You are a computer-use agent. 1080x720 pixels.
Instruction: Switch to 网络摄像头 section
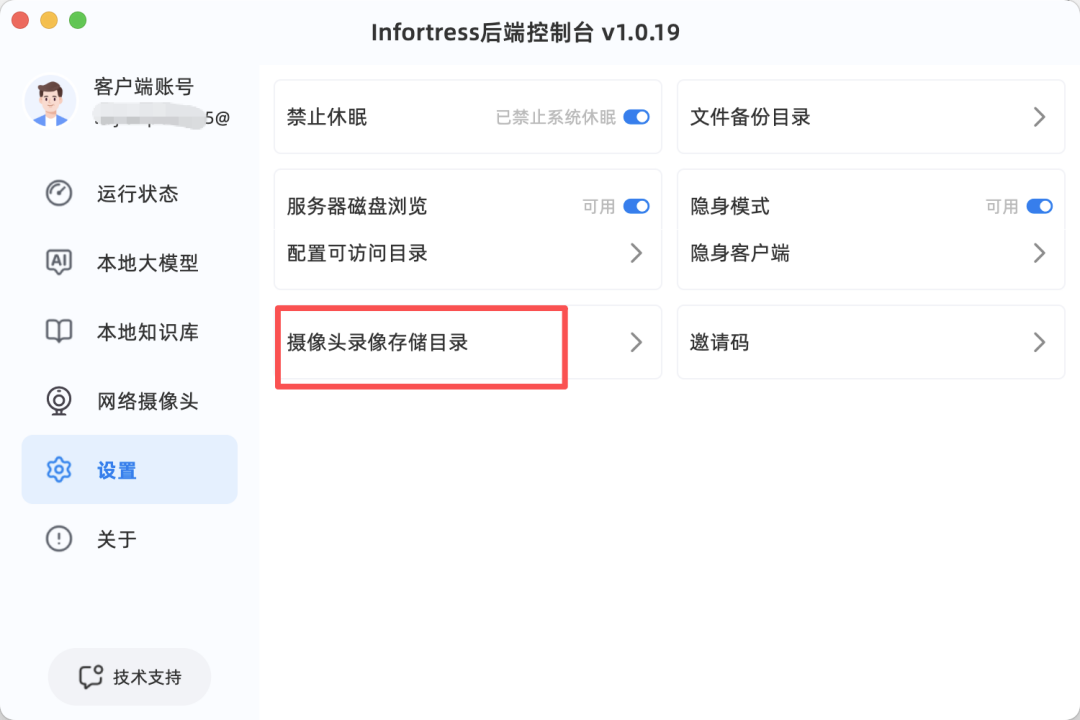pos(129,400)
